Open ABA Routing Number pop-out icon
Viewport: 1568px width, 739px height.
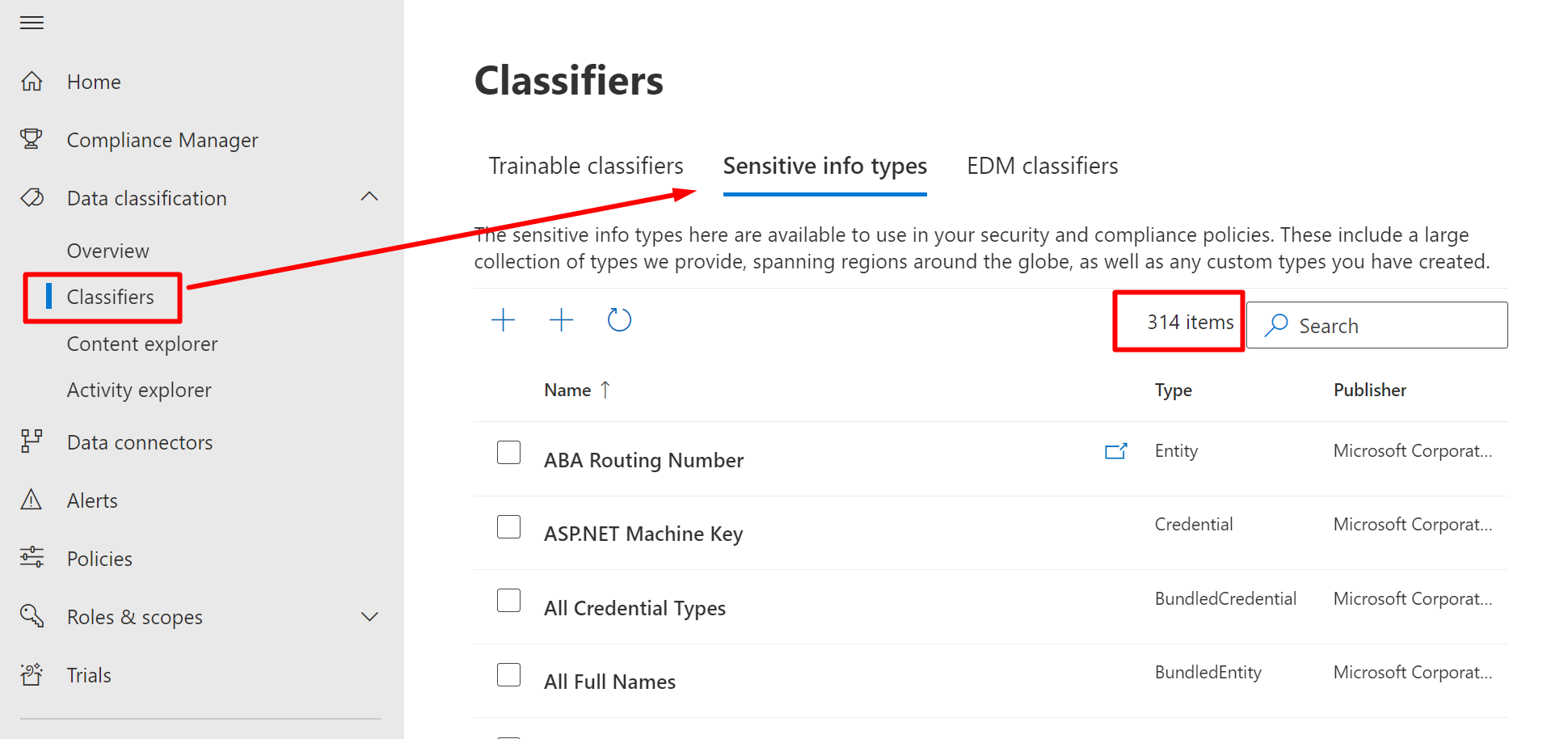pyautogui.click(x=1115, y=451)
